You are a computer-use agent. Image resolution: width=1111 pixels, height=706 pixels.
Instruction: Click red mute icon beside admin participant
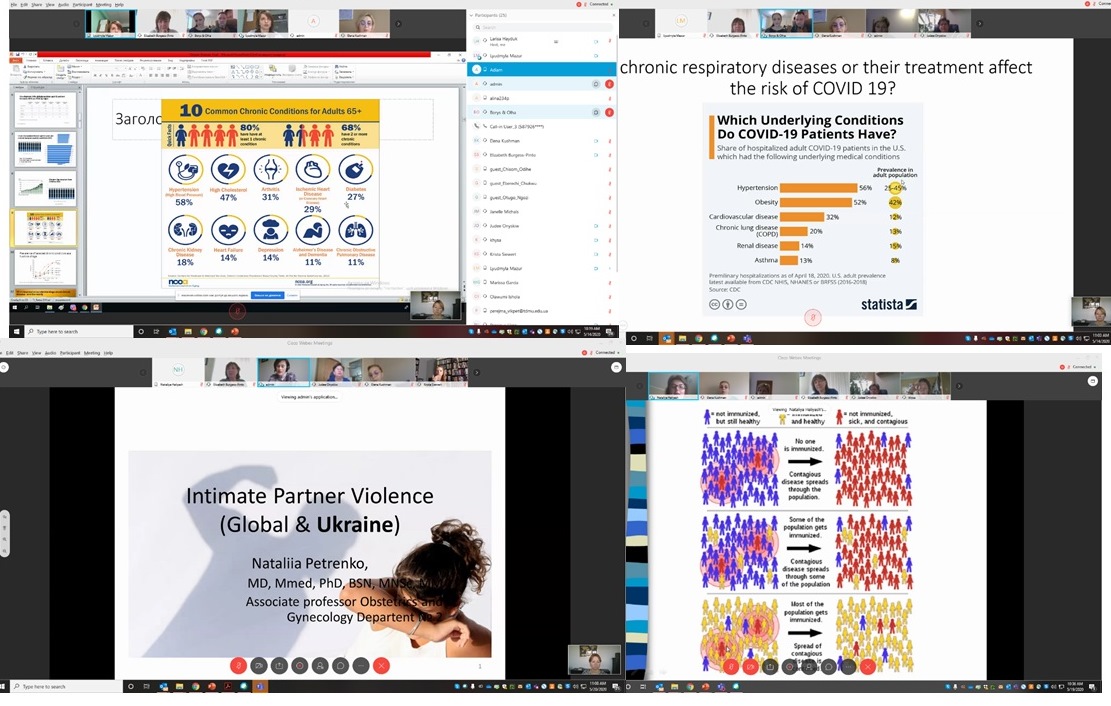click(x=609, y=84)
